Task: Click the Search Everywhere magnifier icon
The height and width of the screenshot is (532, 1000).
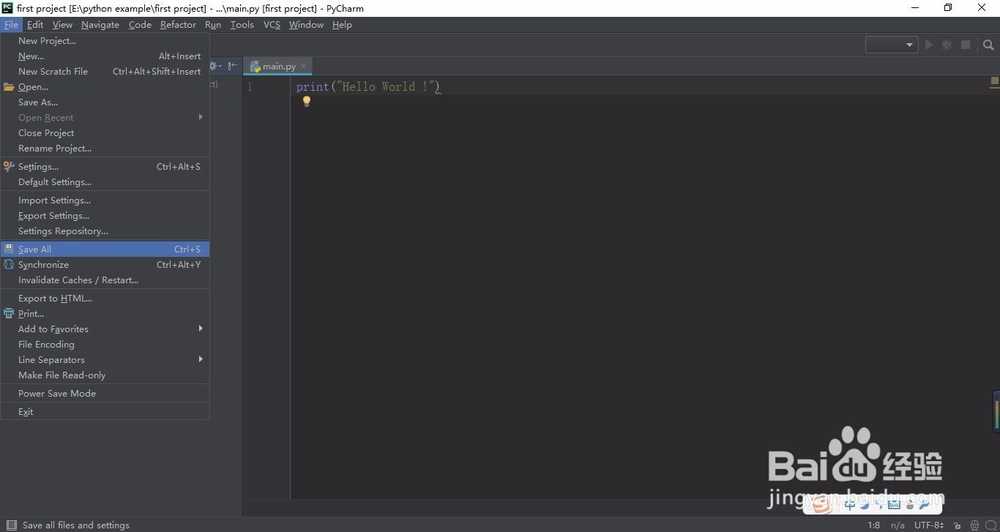Action: (x=988, y=45)
